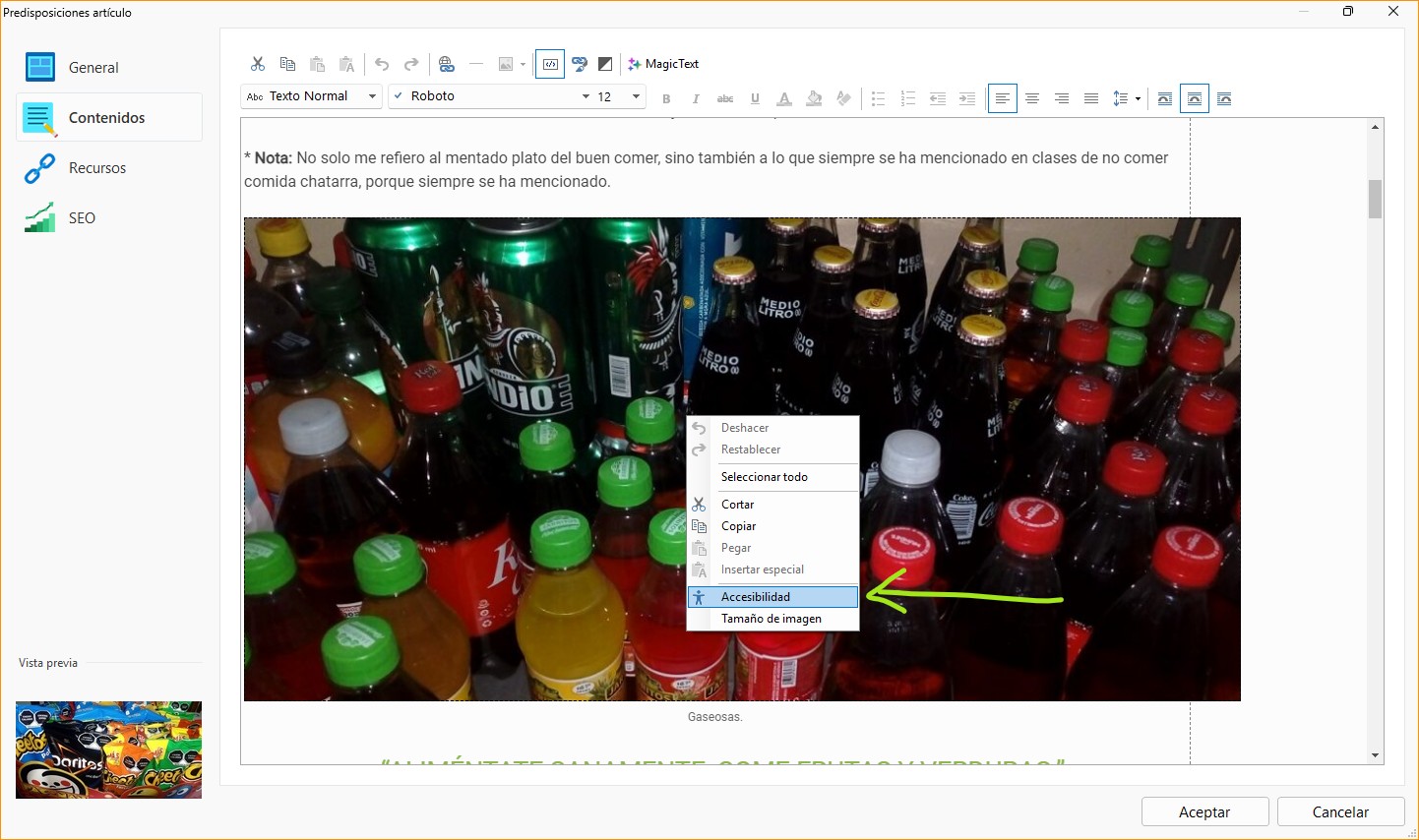The height and width of the screenshot is (840, 1419).
Task: Insert a horizontal line separator
Action: coord(476,64)
